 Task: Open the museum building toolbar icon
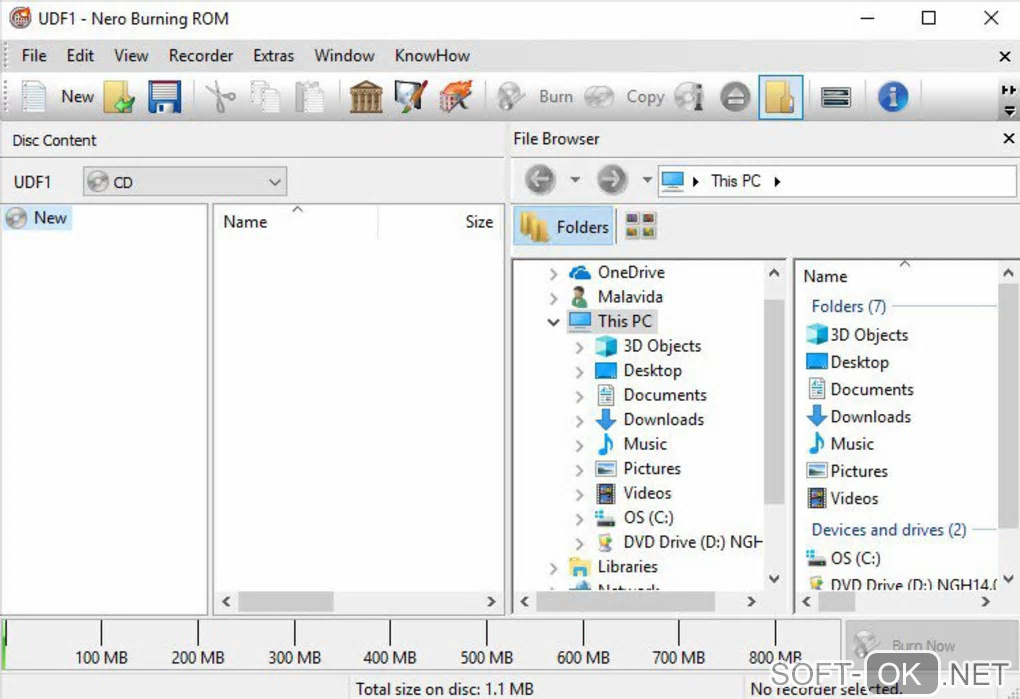366,97
